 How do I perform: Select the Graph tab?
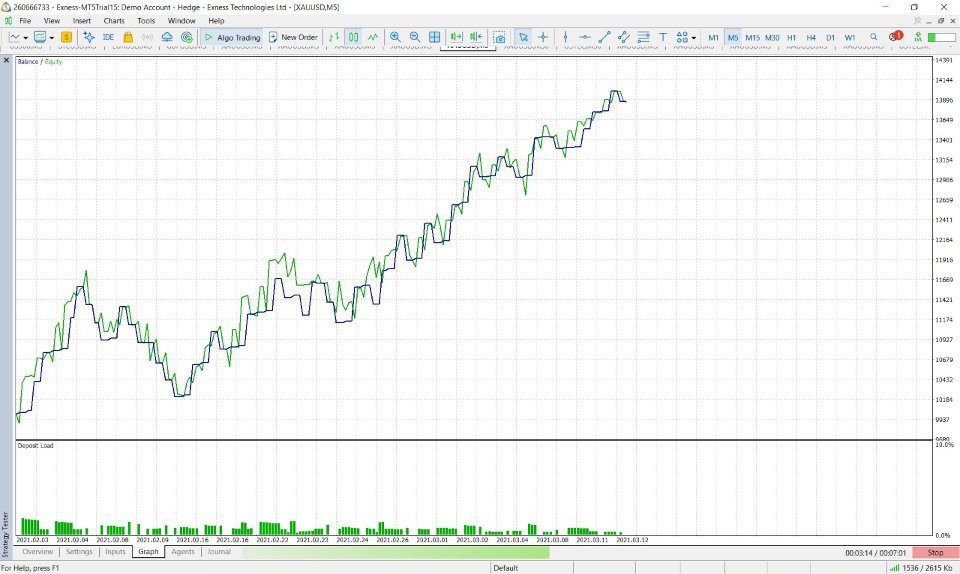pyautogui.click(x=148, y=552)
